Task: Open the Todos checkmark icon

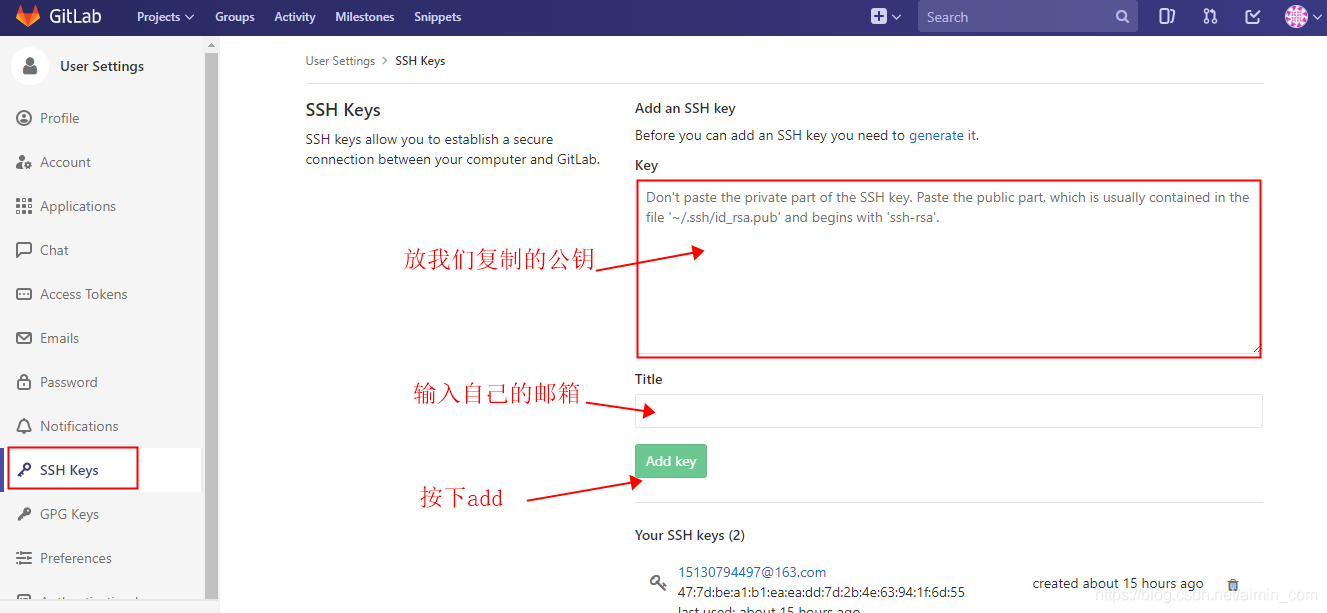Action: 1253,16
